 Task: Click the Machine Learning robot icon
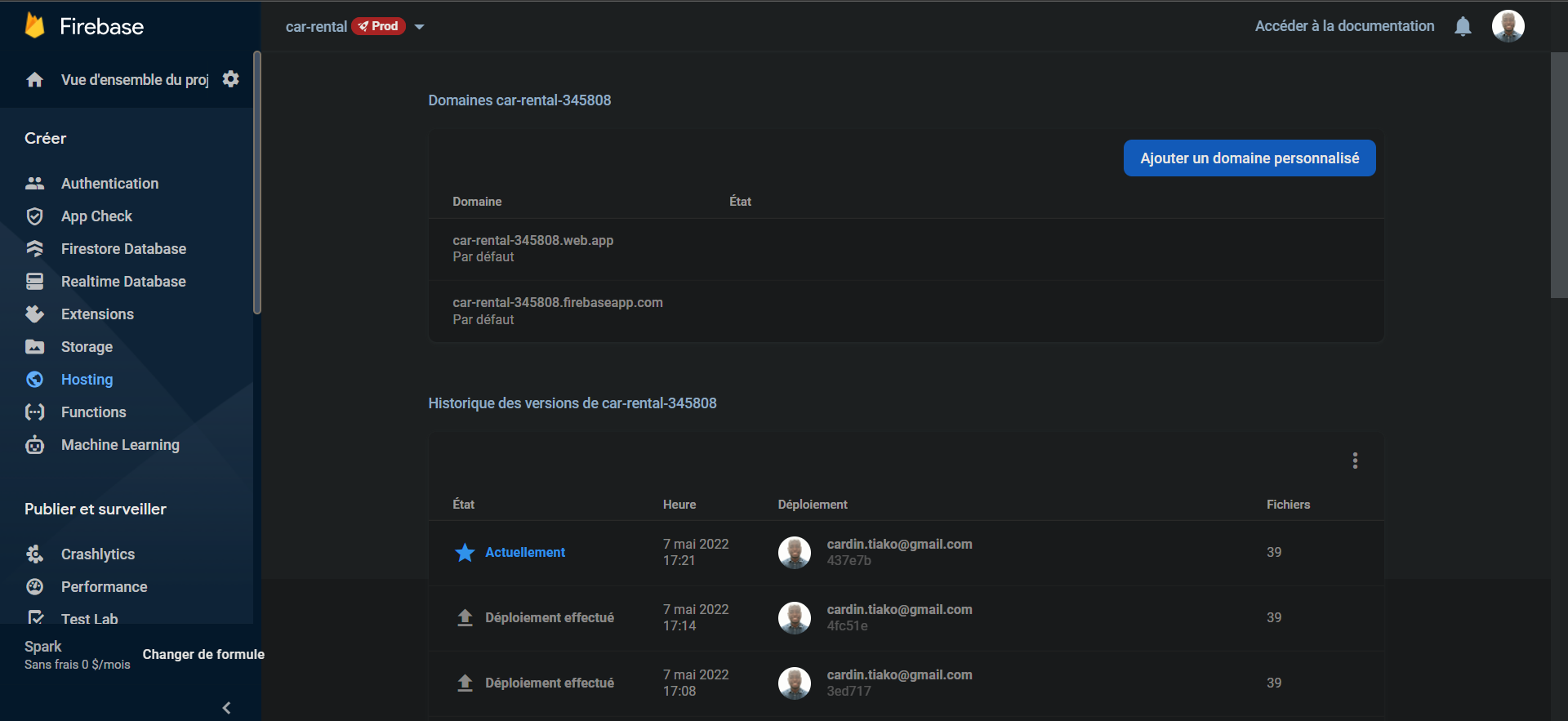(x=34, y=444)
